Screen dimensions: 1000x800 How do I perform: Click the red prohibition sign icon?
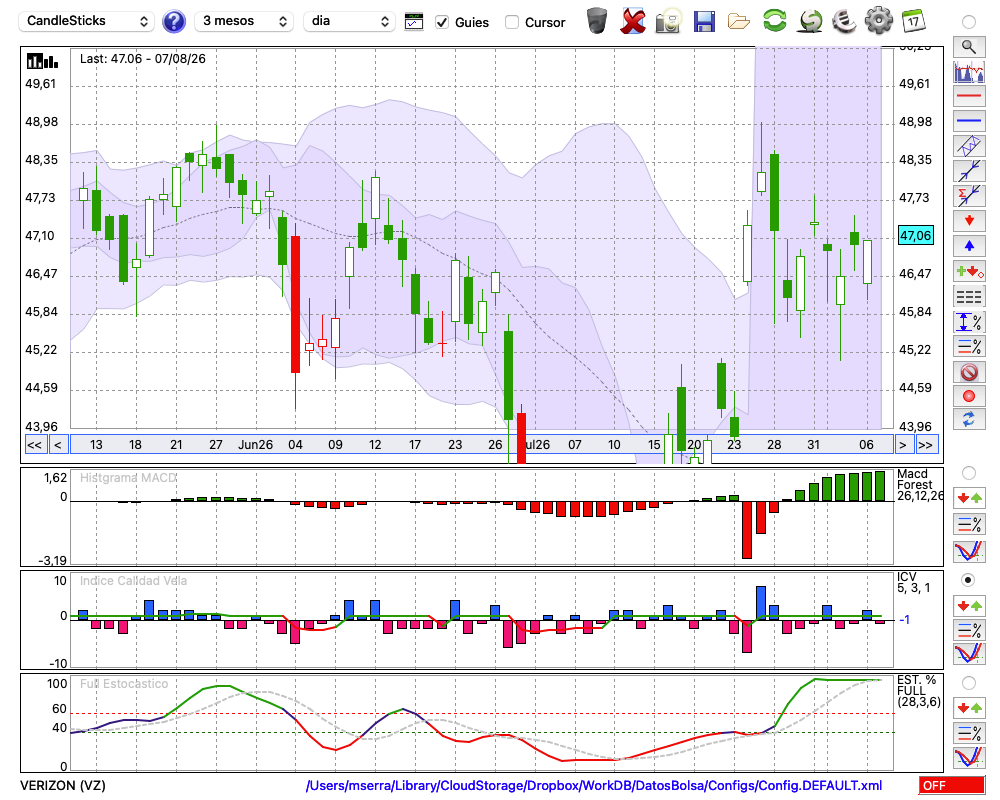[x=969, y=372]
